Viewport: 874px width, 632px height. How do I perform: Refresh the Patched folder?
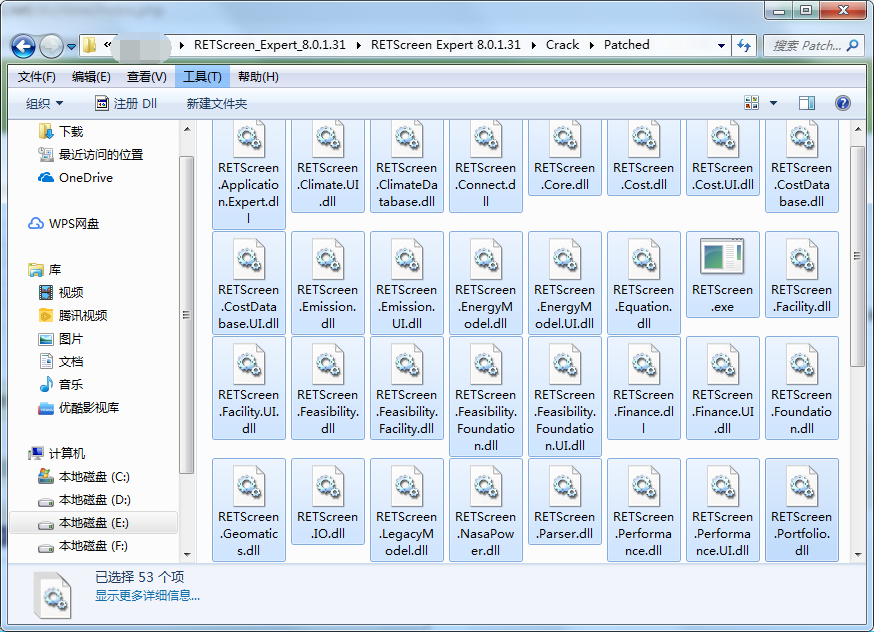tap(744, 46)
